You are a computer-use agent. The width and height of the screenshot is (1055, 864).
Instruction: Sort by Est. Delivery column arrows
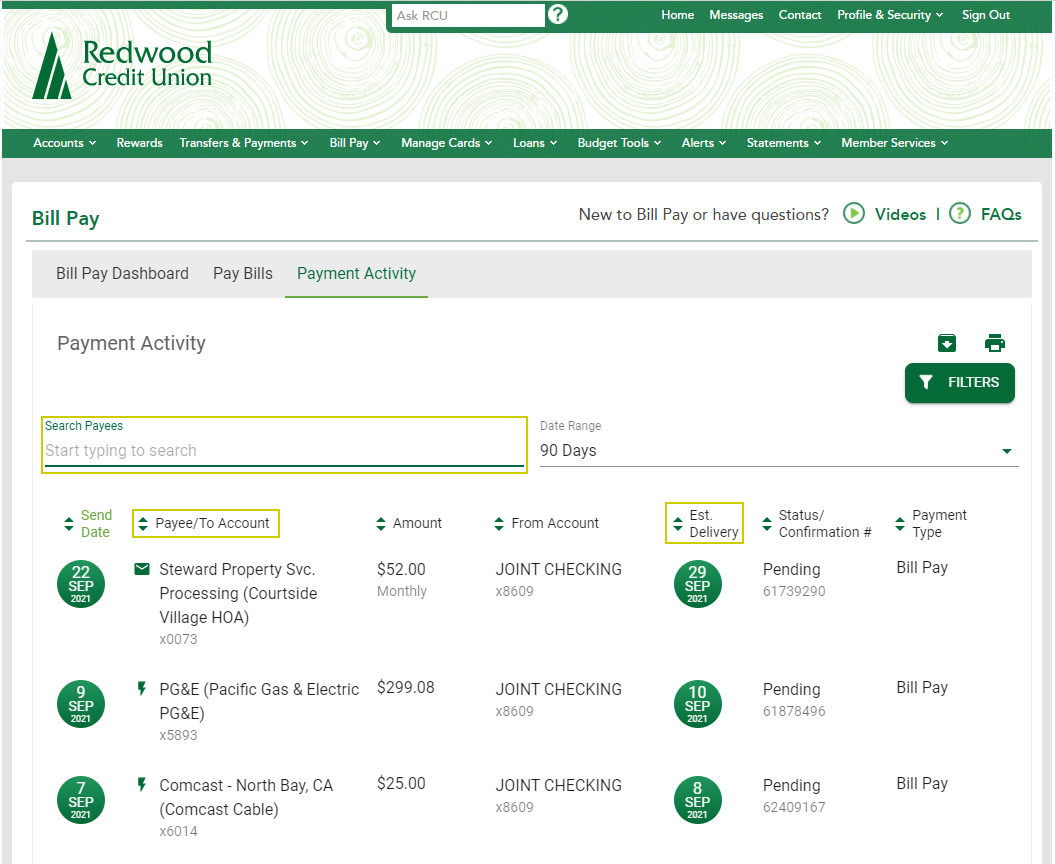[x=678, y=524]
